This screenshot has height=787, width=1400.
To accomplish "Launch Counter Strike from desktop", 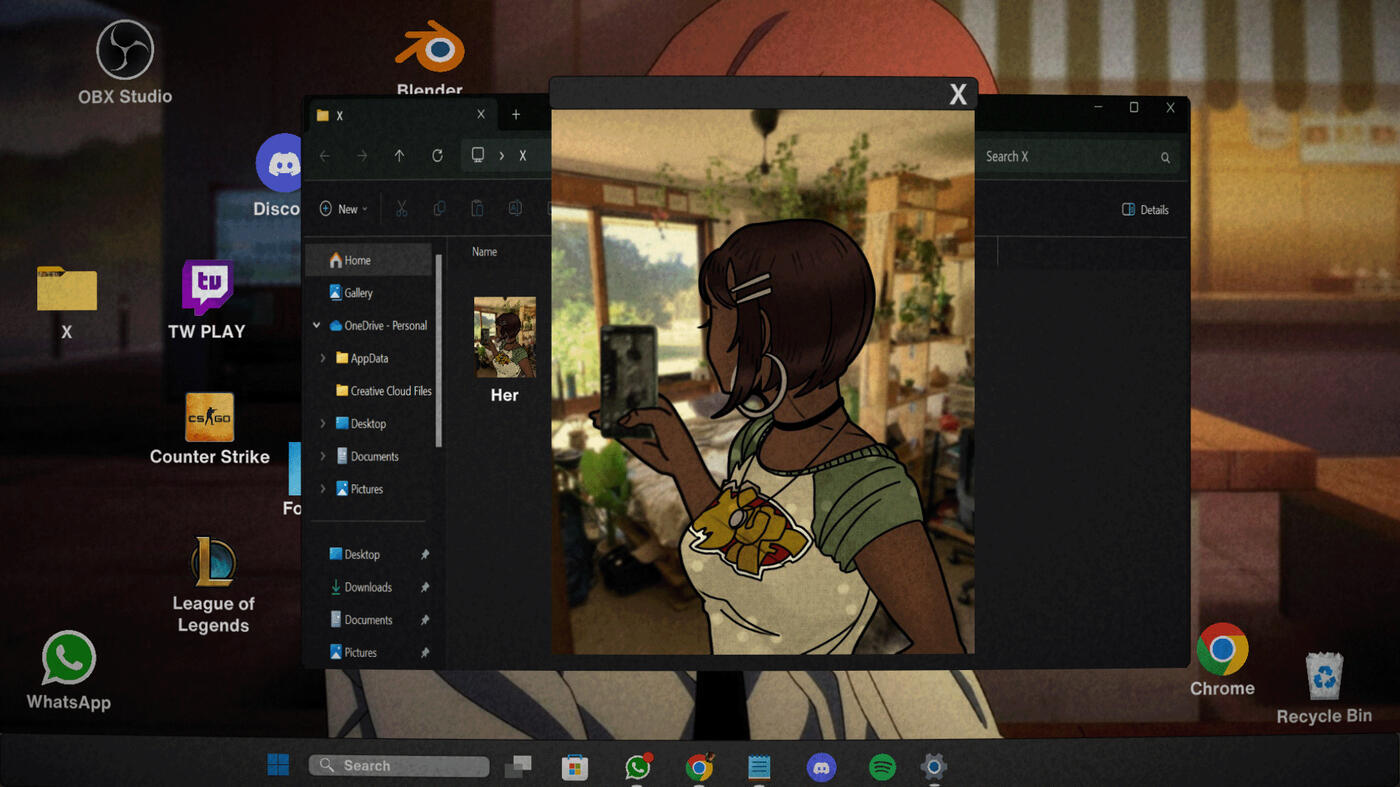I will [x=210, y=418].
